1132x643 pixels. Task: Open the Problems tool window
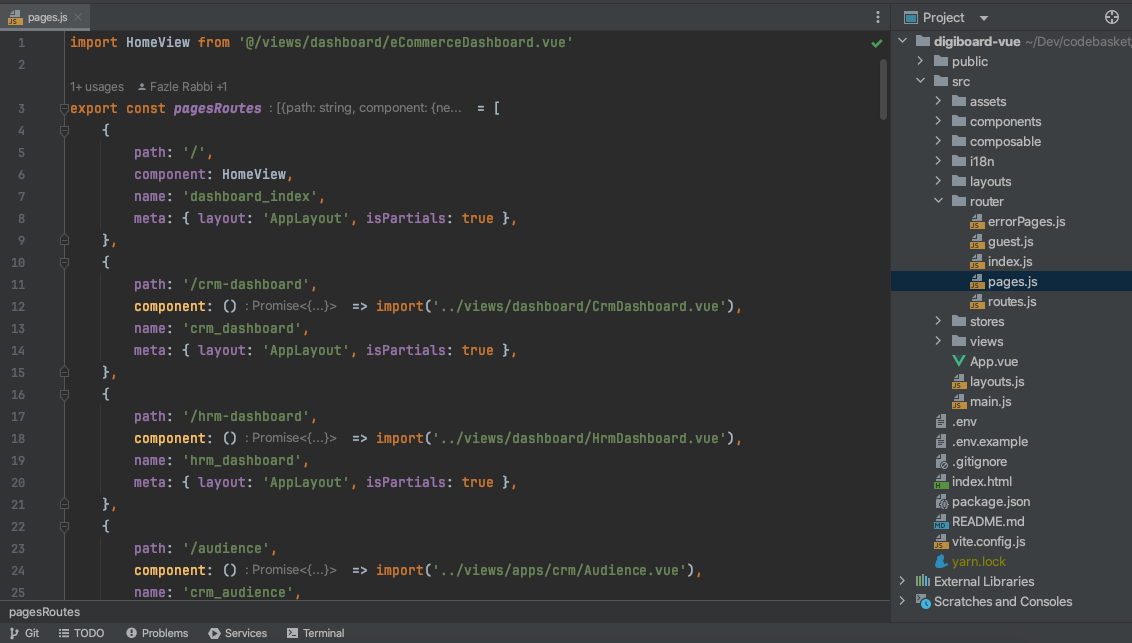[157, 633]
